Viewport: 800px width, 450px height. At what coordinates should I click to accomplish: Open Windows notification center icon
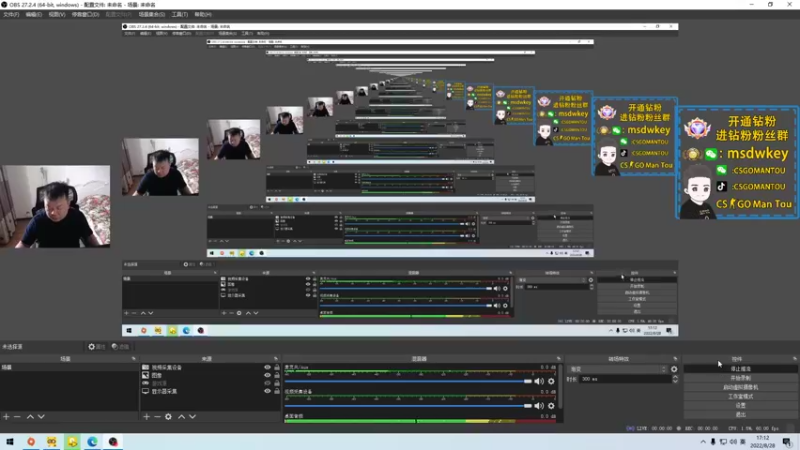point(787,442)
